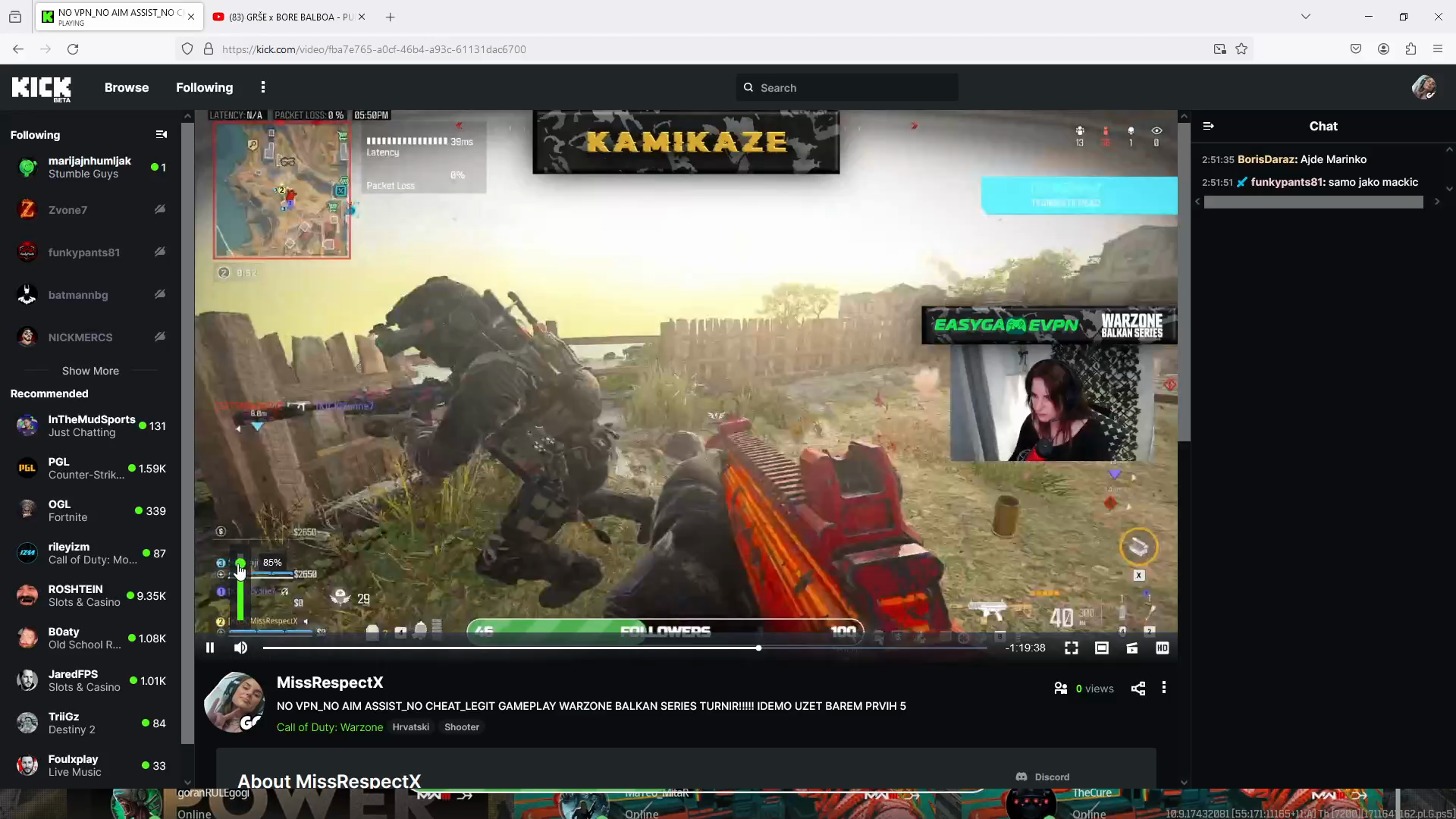Open the Kick home logo

[41, 89]
